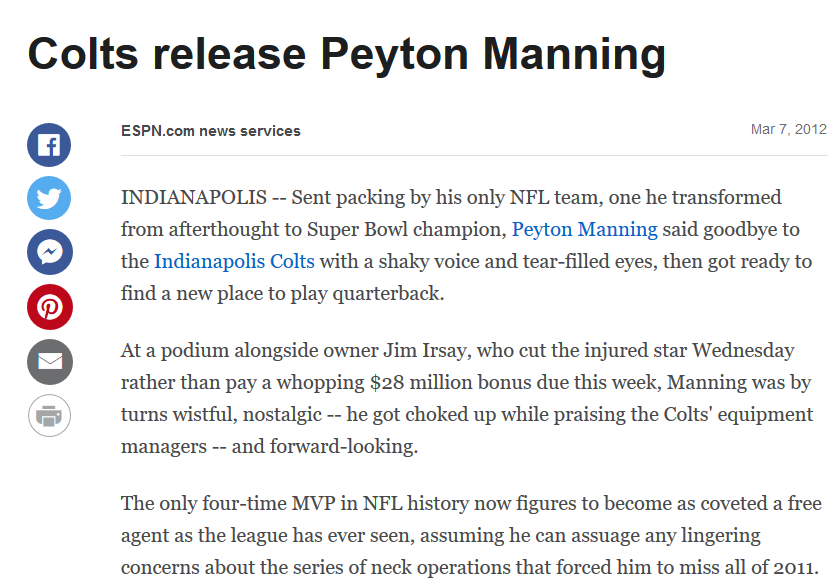Email the article using envelope icon
Viewport: 840px width, 586px height.
pyautogui.click(x=49, y=362)
